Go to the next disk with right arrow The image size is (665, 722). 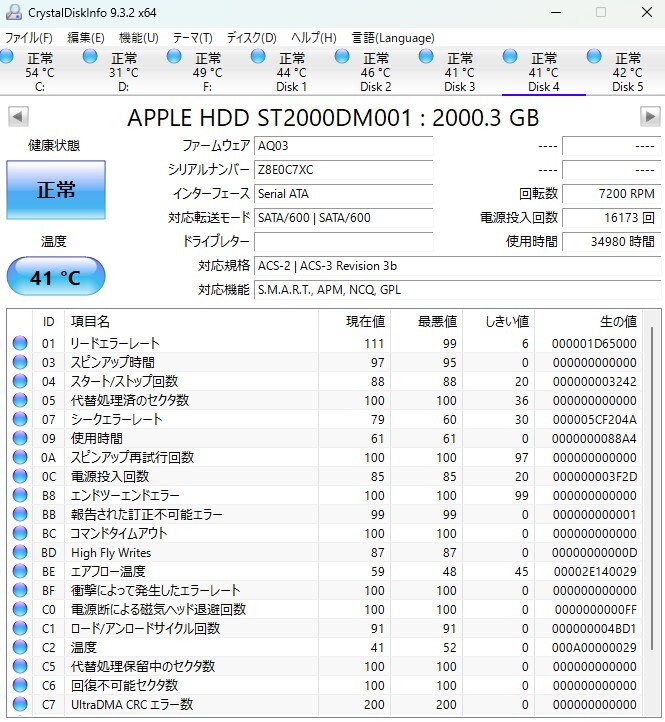click(650, 116)
